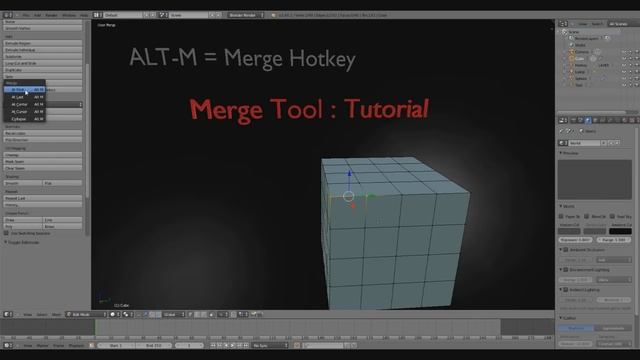Open the Info editor type selector icon

(7, 15)
